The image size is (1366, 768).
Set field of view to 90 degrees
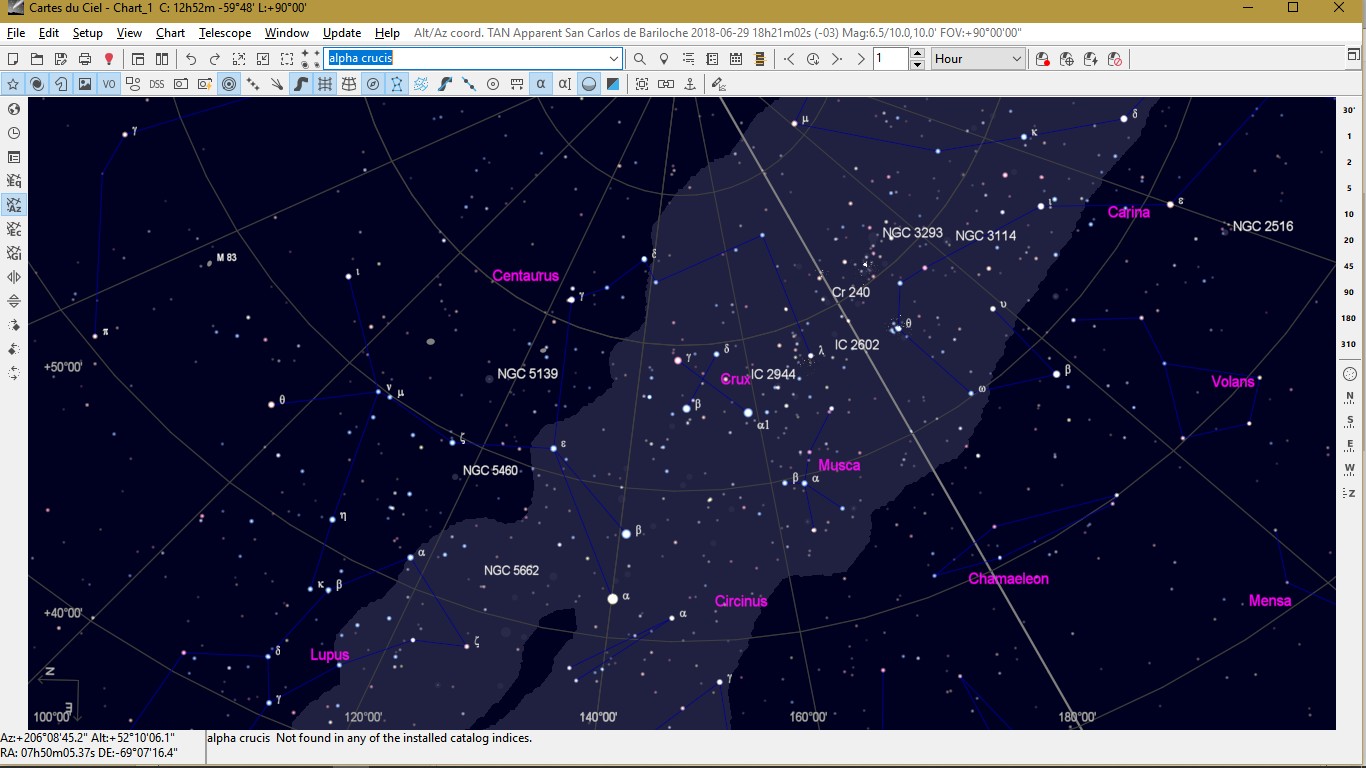pyautogui.click(x=1349, y=292)
